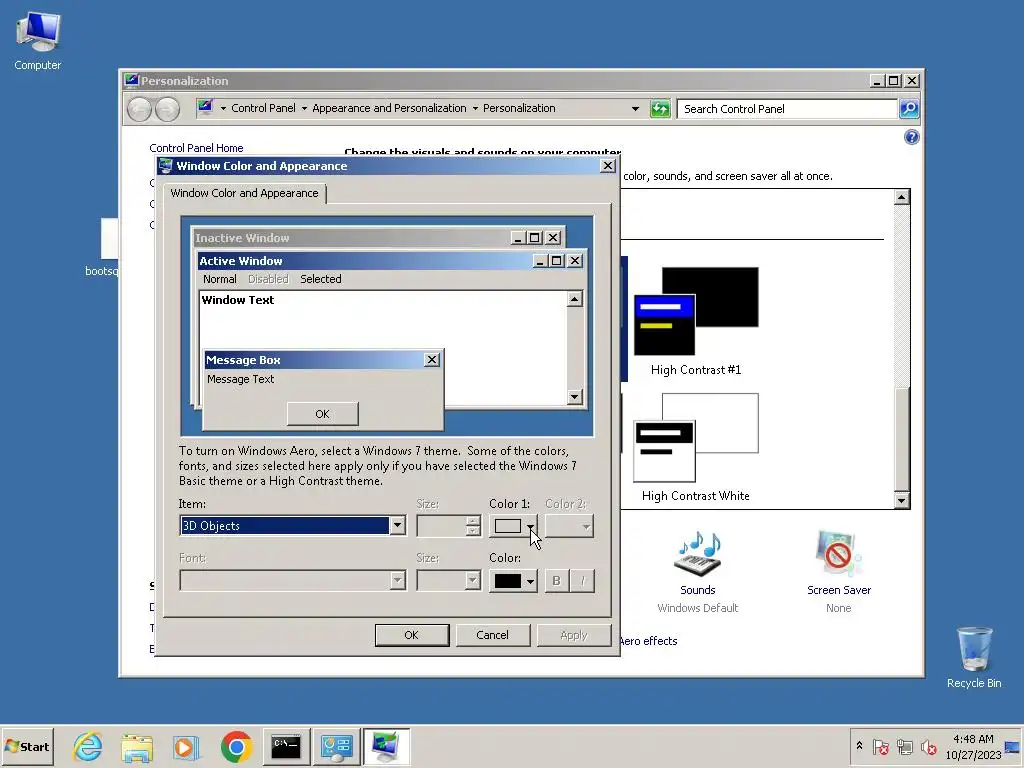Select the Personalization window taskbar icon
This screenshot has width=1024, height=768.
point(386,746)
